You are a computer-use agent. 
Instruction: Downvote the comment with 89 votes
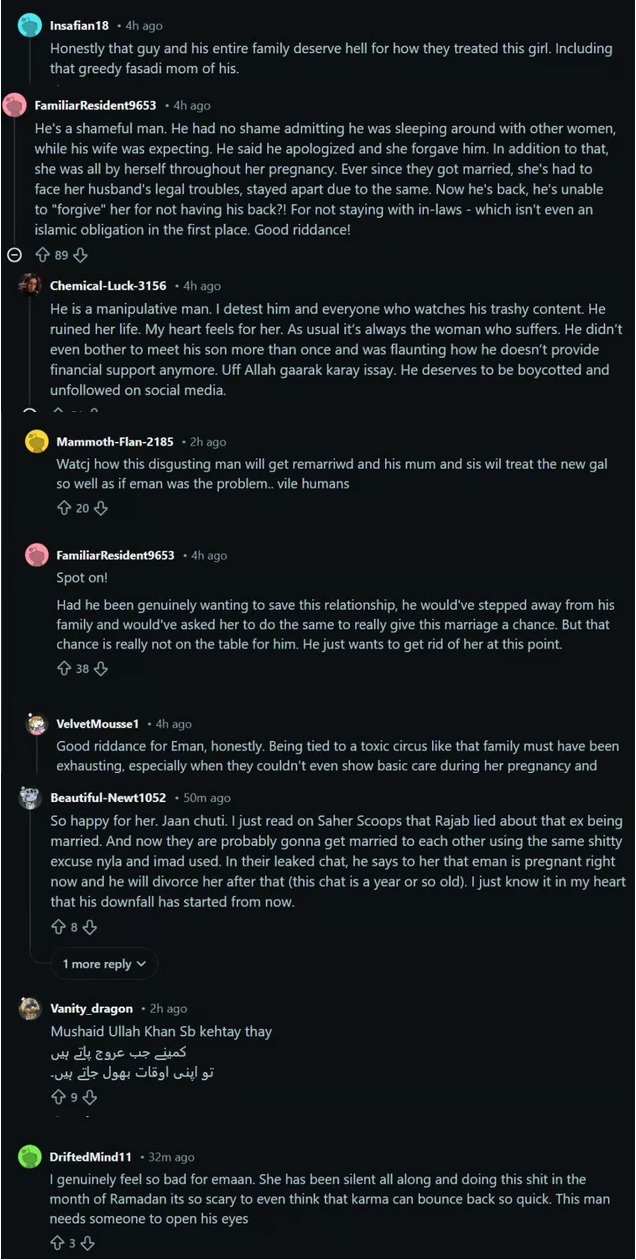[80, 255]
